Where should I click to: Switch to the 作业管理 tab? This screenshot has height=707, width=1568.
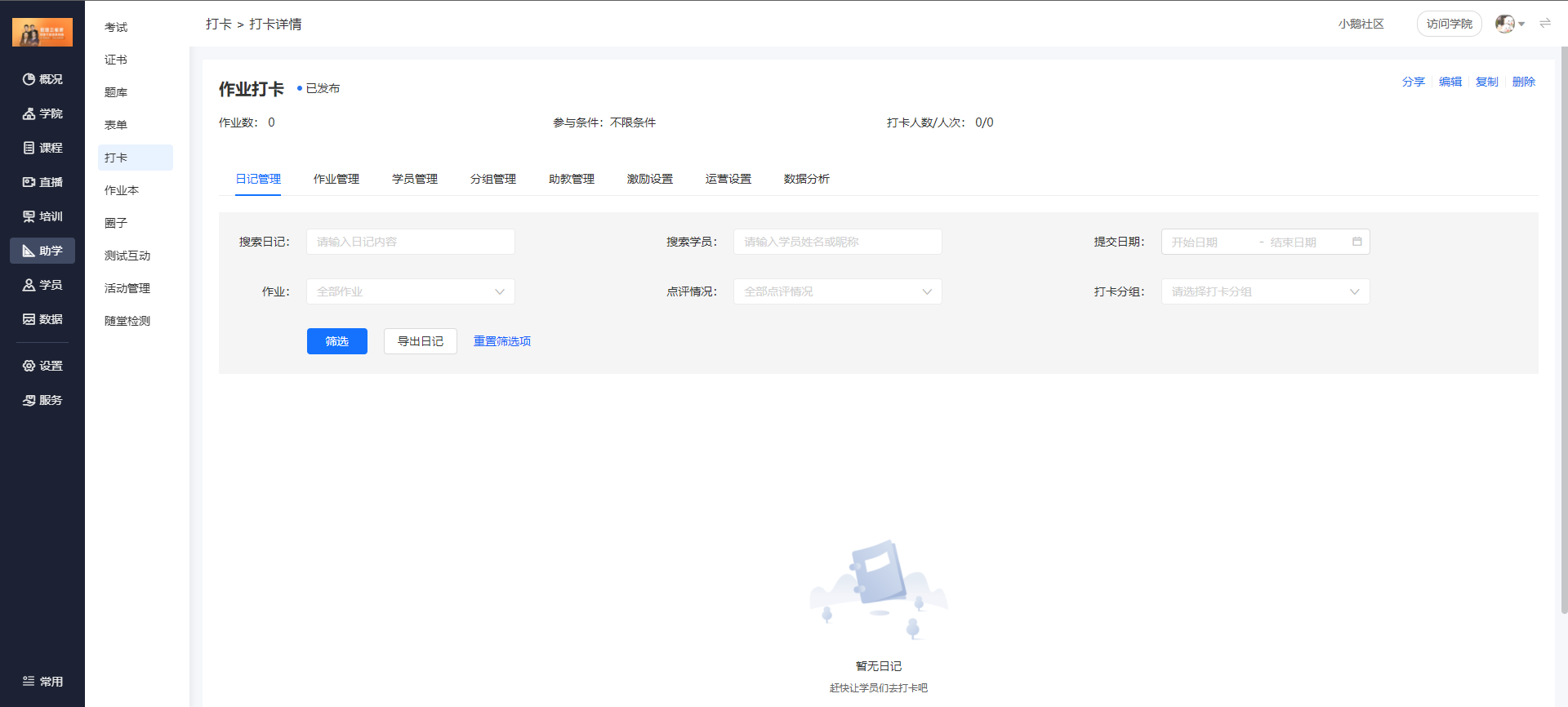point(336,179)
